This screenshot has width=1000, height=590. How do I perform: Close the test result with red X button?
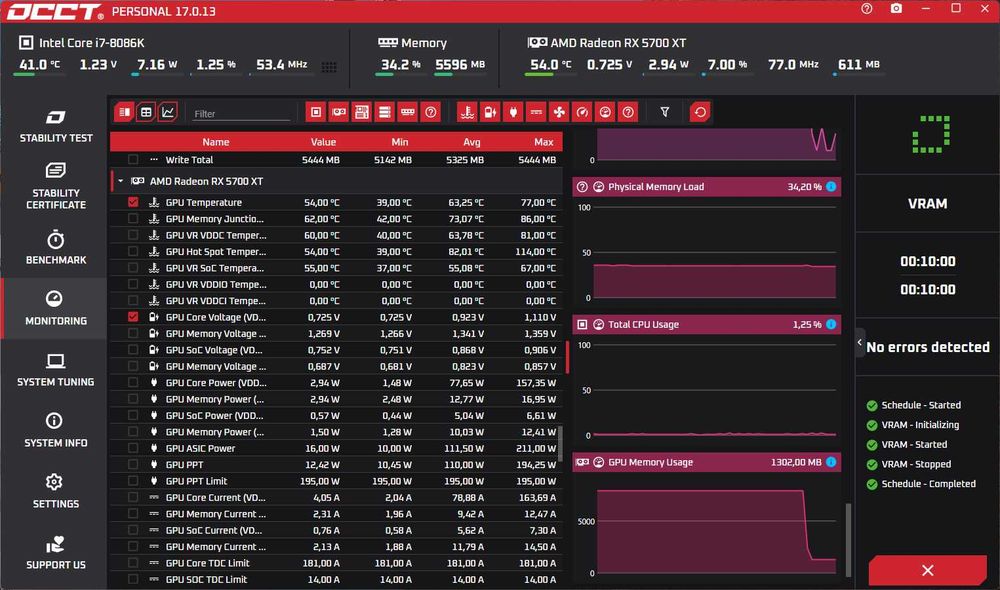coord(927,570)
